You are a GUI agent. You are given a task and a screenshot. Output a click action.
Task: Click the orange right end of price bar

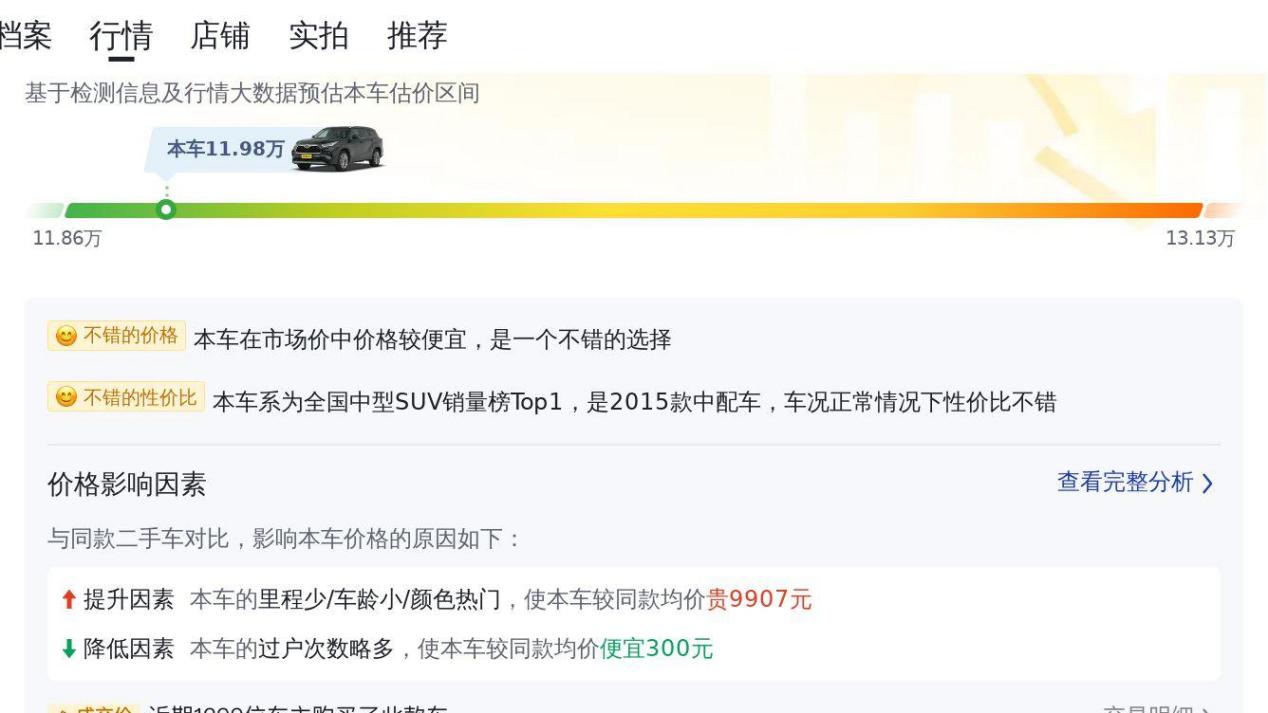pyautogui.click(x=1180, y=210)
